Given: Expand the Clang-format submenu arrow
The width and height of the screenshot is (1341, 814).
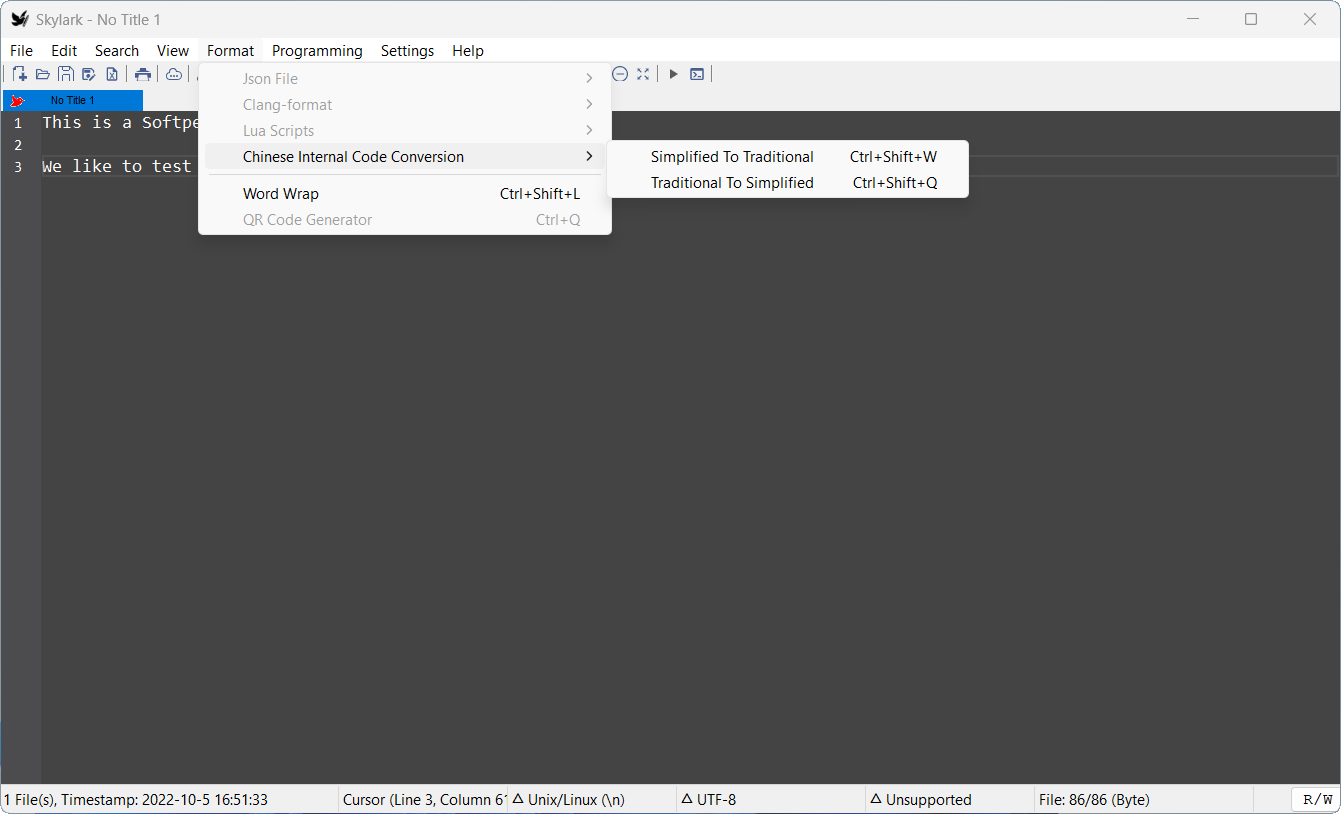Looking at the screenshot, I should [x=589, y=104].
